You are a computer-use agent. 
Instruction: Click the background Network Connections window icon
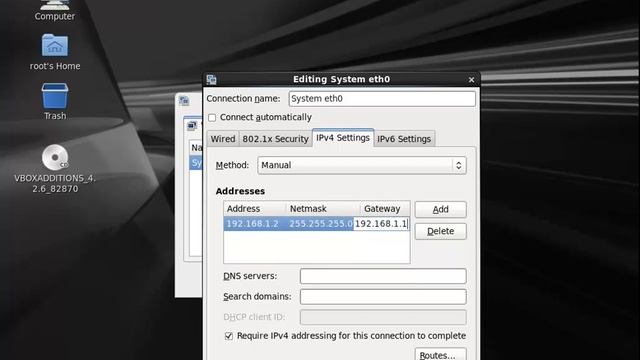click(x=184, y=100)
